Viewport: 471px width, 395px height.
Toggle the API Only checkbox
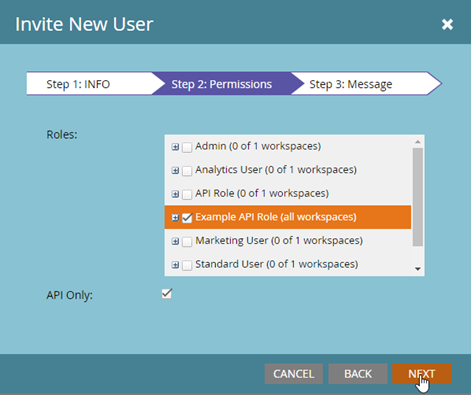click(167, 294)
